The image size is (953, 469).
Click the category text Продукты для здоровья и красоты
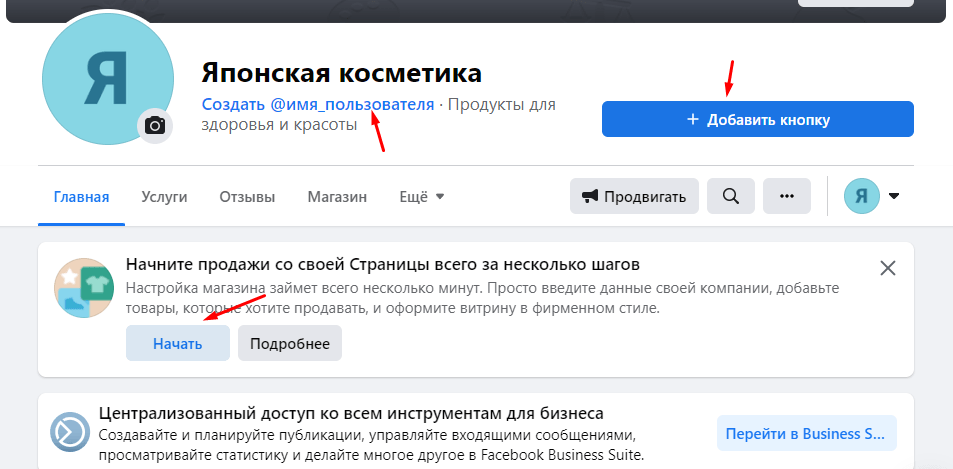pyautogui.click(x=379, y=115)
